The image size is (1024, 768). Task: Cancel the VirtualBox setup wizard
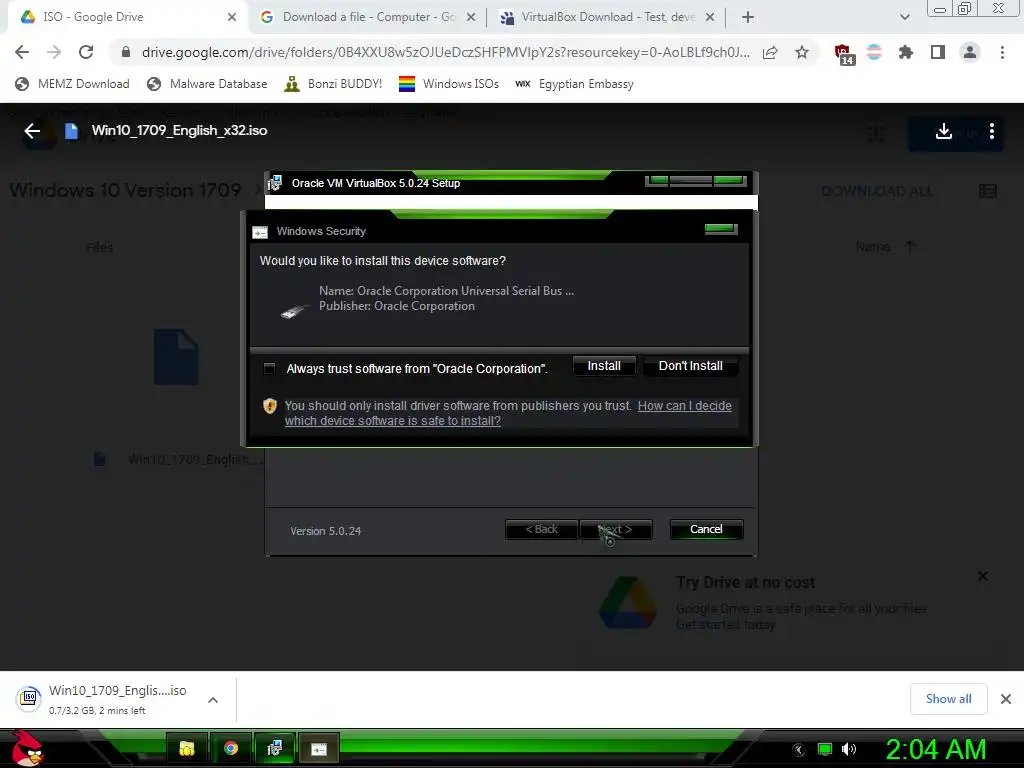pyautogui.click(x=706, y=530)
